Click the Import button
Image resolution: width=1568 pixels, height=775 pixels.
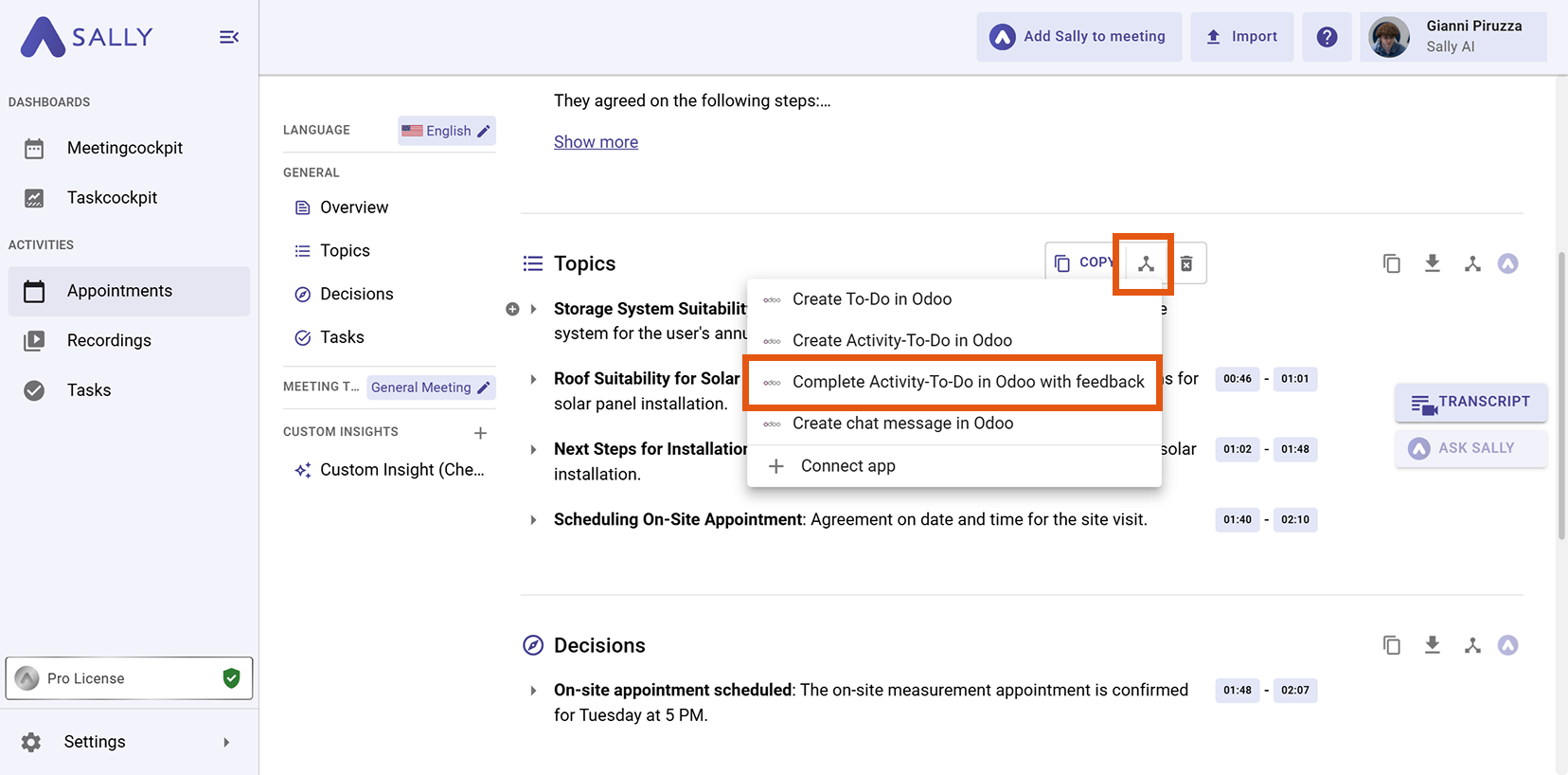coord(1242,37)
